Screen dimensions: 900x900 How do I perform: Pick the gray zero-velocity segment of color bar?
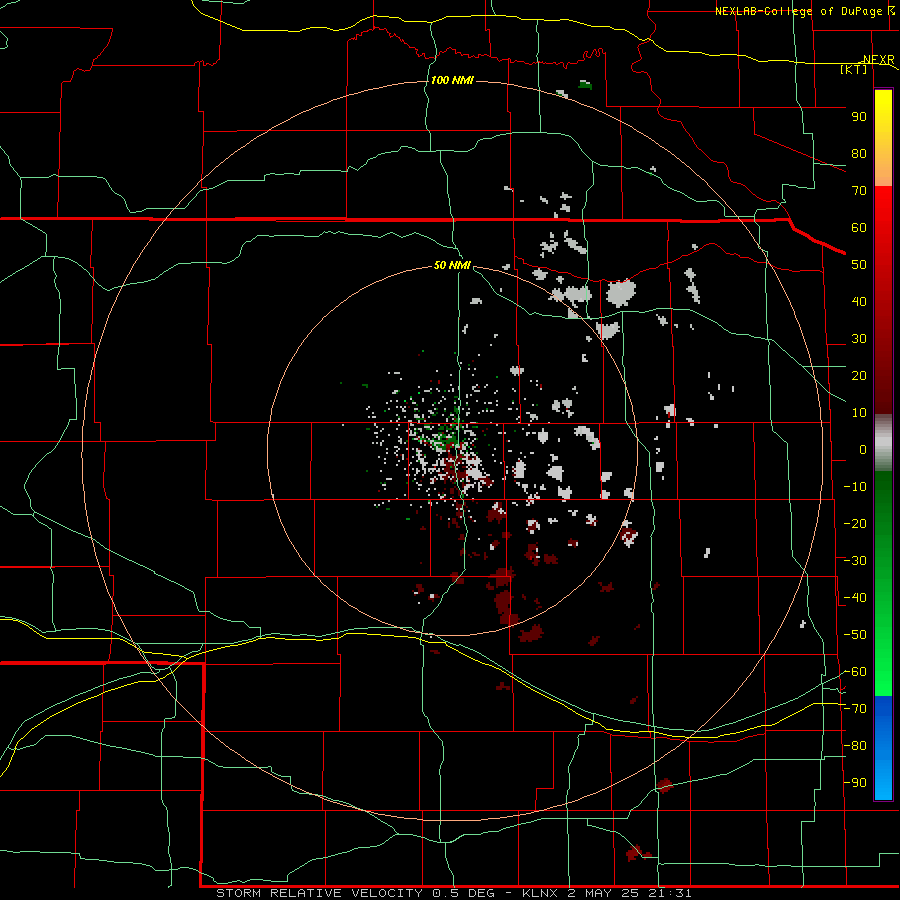(883, 443)
